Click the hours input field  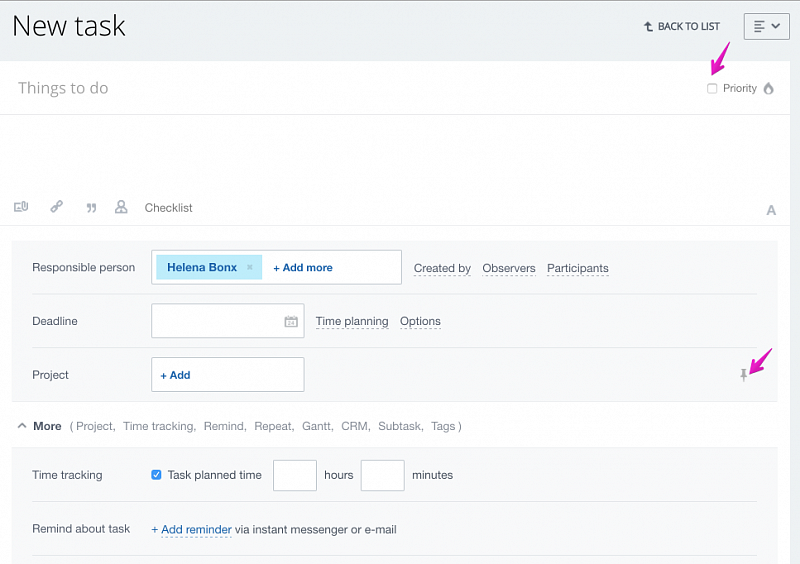[294, 475]
